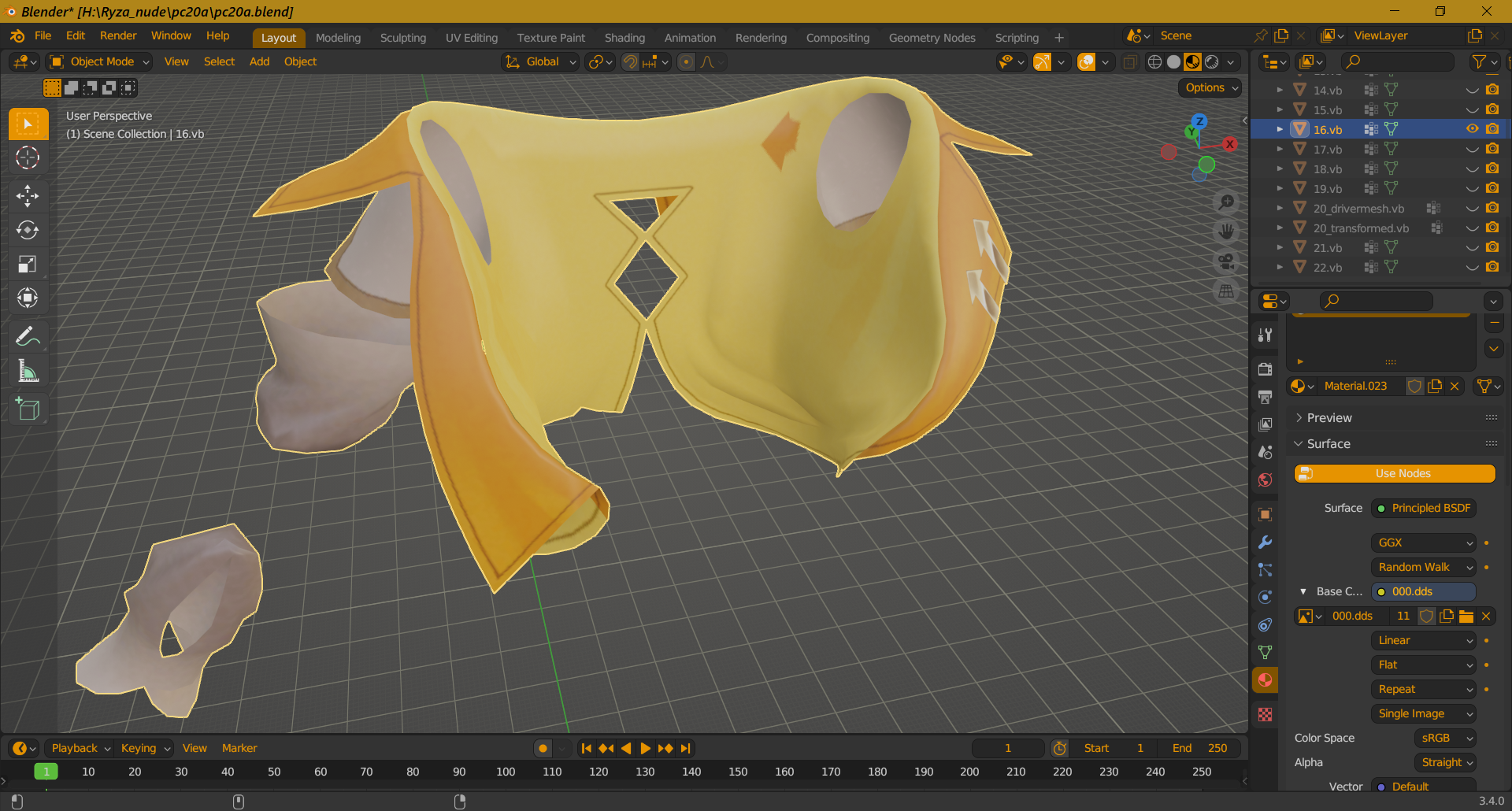Switch to the Modeling workspace tab
Image resolution: width=1512 pixels, height=811 pixels.
coord(338,38)
